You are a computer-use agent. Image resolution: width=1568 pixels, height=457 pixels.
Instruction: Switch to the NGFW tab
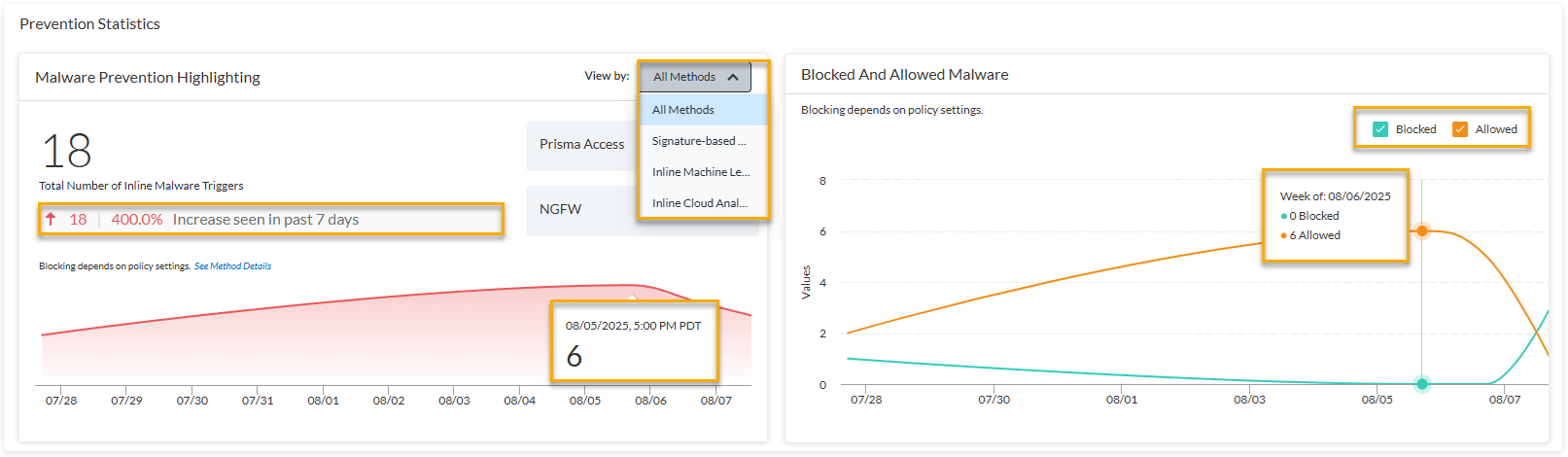pyautogui.click(x=561, y=209)
